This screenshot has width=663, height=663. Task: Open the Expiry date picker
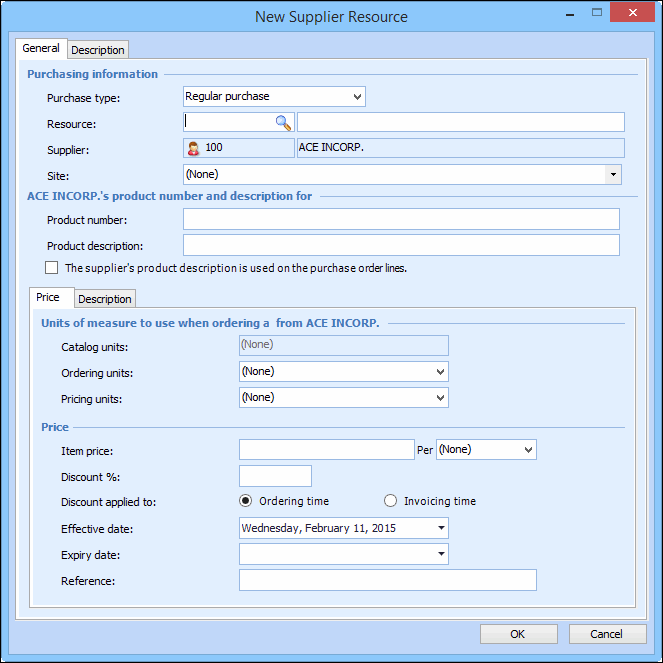point(440,554)
